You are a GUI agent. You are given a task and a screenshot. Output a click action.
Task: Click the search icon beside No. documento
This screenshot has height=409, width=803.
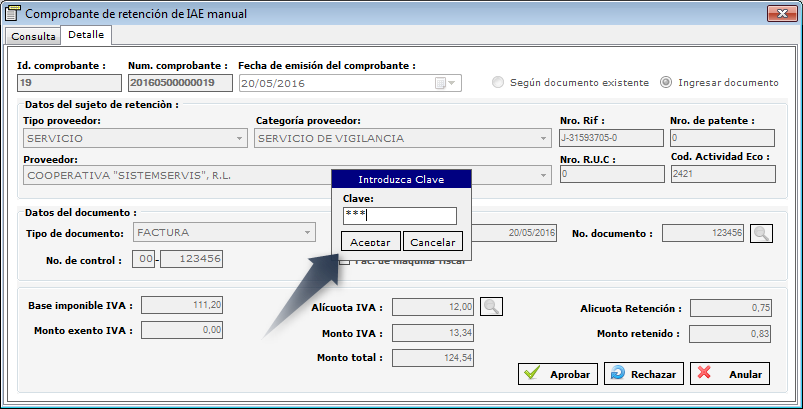762,233
